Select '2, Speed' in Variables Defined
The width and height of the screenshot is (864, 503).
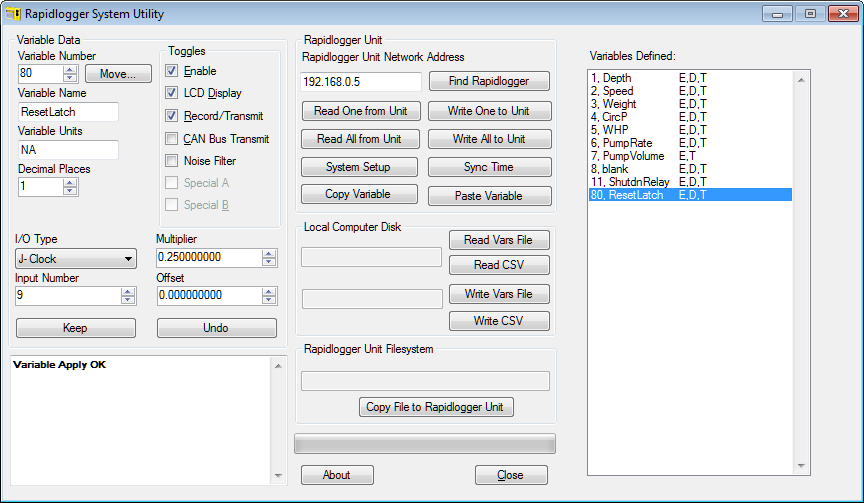[690, 91]
